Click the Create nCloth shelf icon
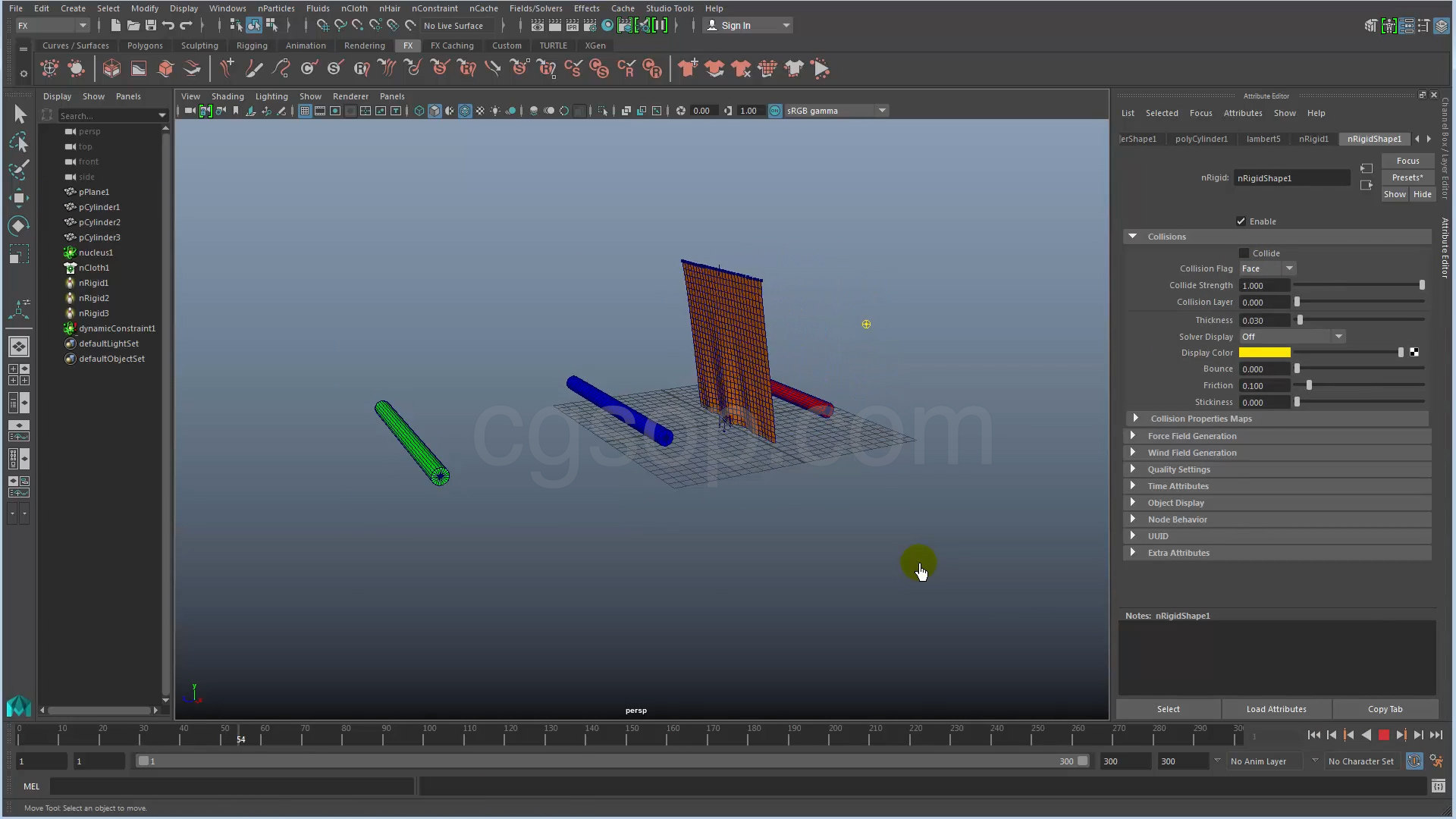This screenshot has height=819, width=1456. 688,69
